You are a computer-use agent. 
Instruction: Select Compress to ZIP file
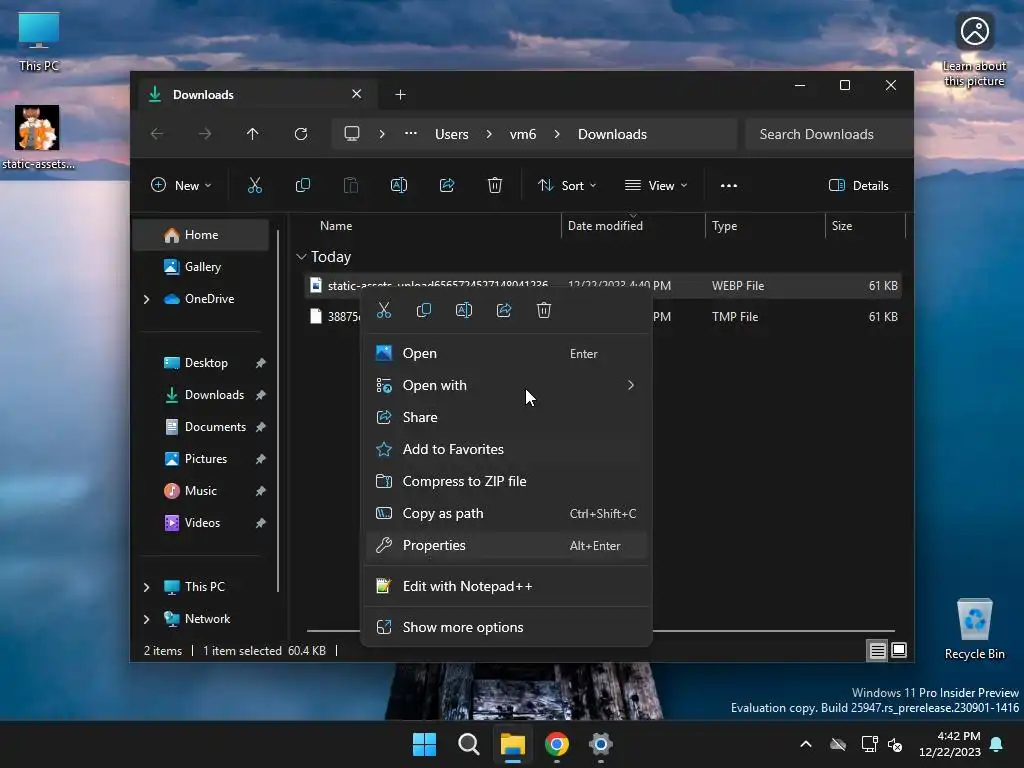[x=507, y=481]
